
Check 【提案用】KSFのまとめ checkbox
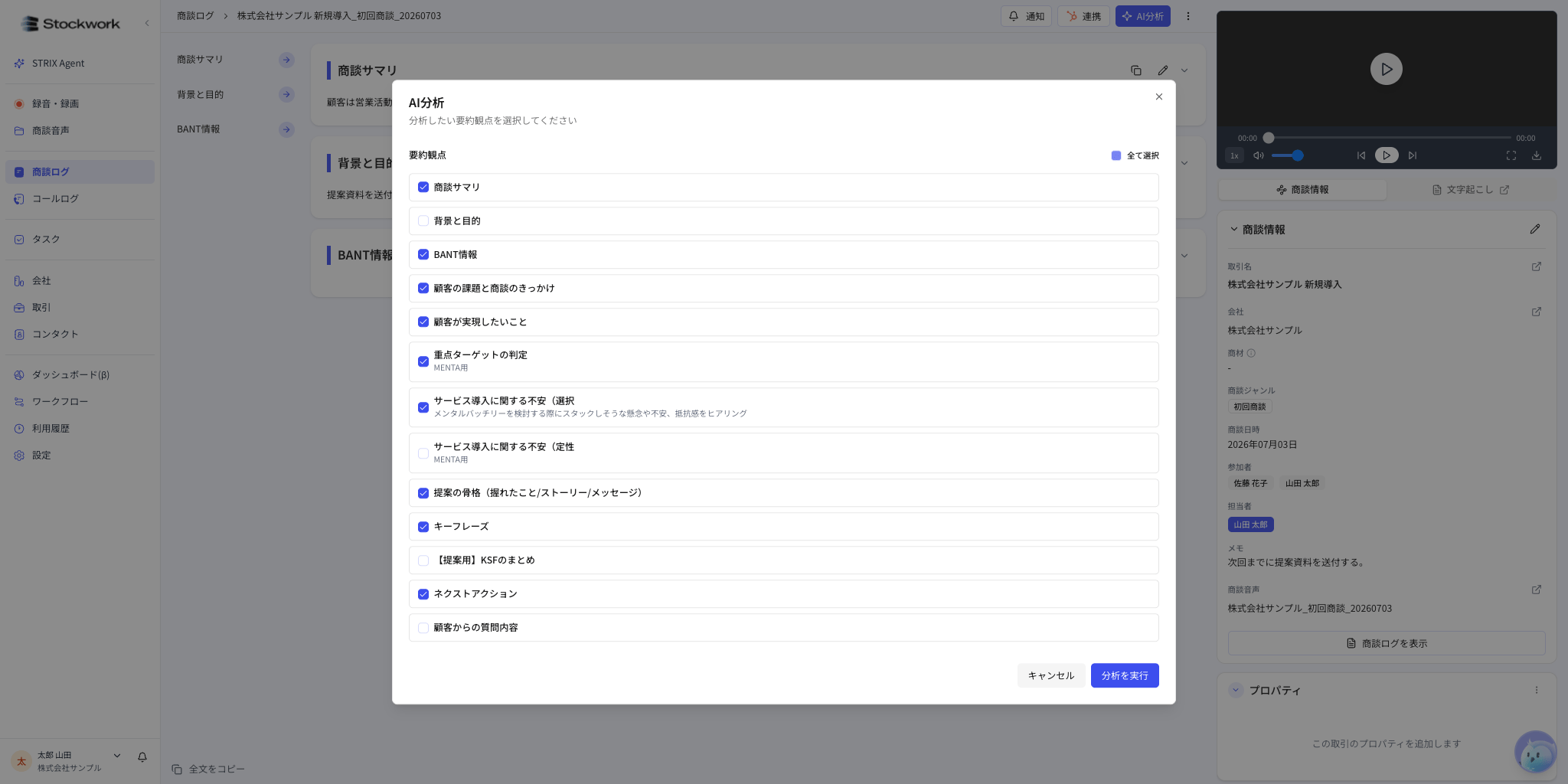[423, 560]
